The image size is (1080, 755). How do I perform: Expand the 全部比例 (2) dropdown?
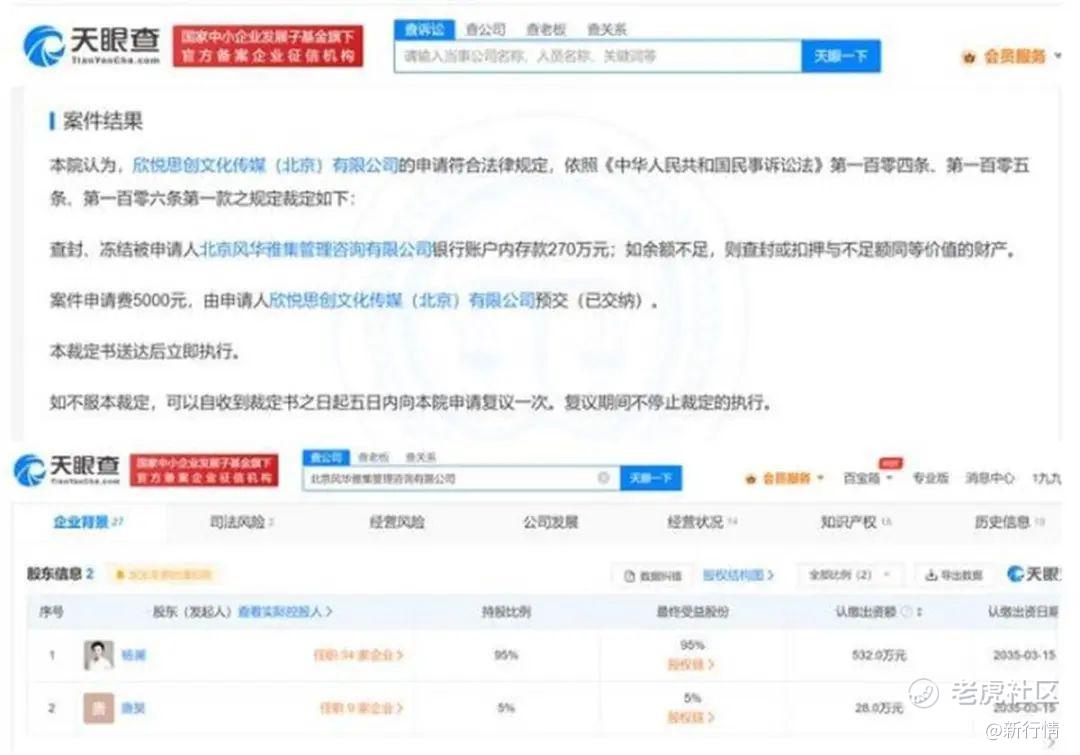pyautogui.click(x=849, y=575)
